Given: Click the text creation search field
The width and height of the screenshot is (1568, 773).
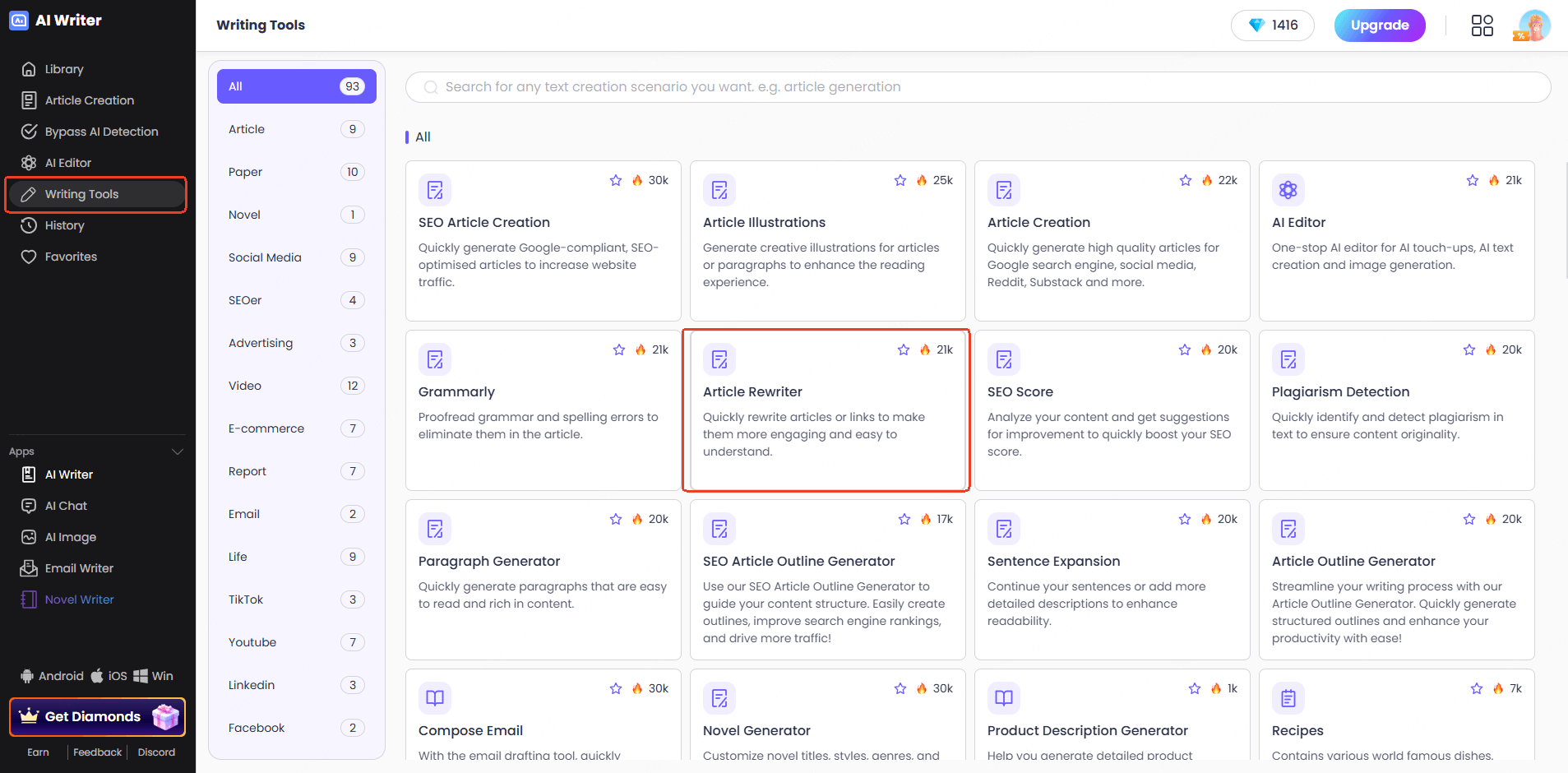Looking at the screenshot, I should tap(978, 87).
